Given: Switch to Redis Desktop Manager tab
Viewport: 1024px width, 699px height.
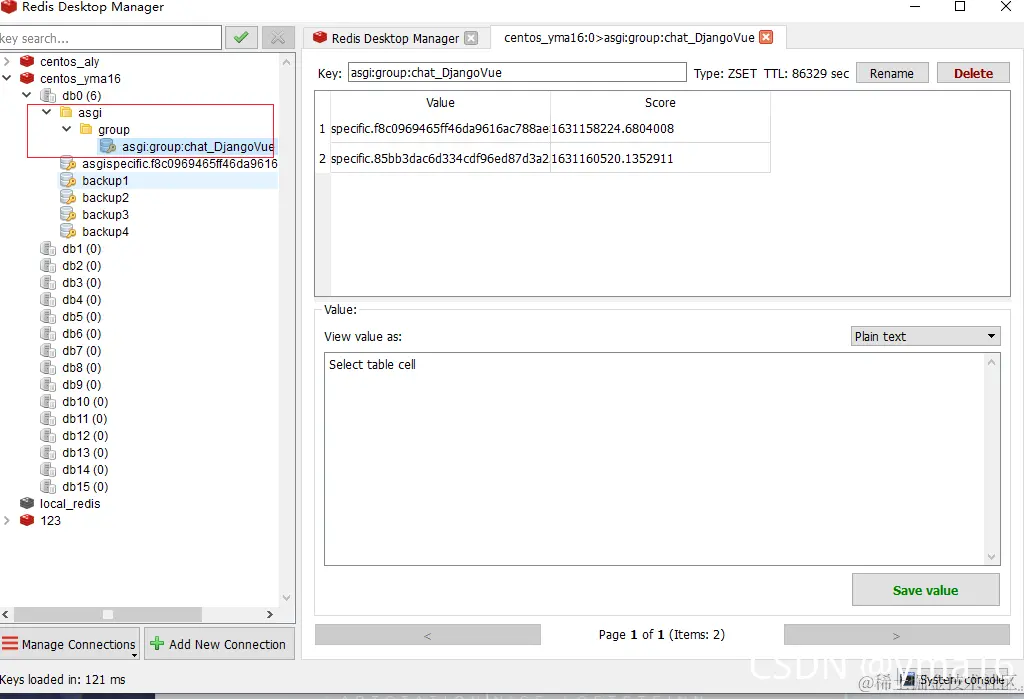Looking at the screenshot, I should point(395,38).
